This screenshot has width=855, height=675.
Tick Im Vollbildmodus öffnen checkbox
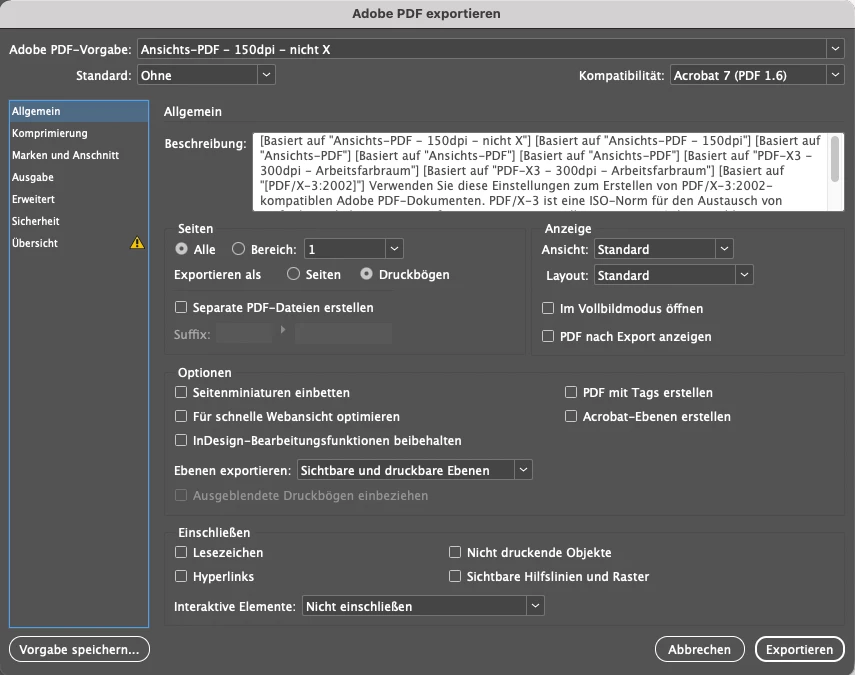(x=548, y=308)
